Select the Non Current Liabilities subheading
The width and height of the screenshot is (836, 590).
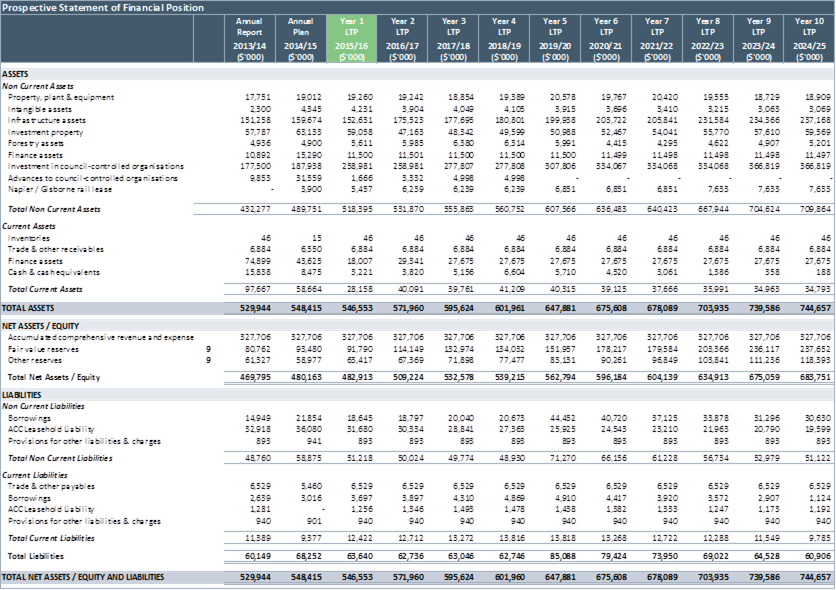[x=43, y=406]
